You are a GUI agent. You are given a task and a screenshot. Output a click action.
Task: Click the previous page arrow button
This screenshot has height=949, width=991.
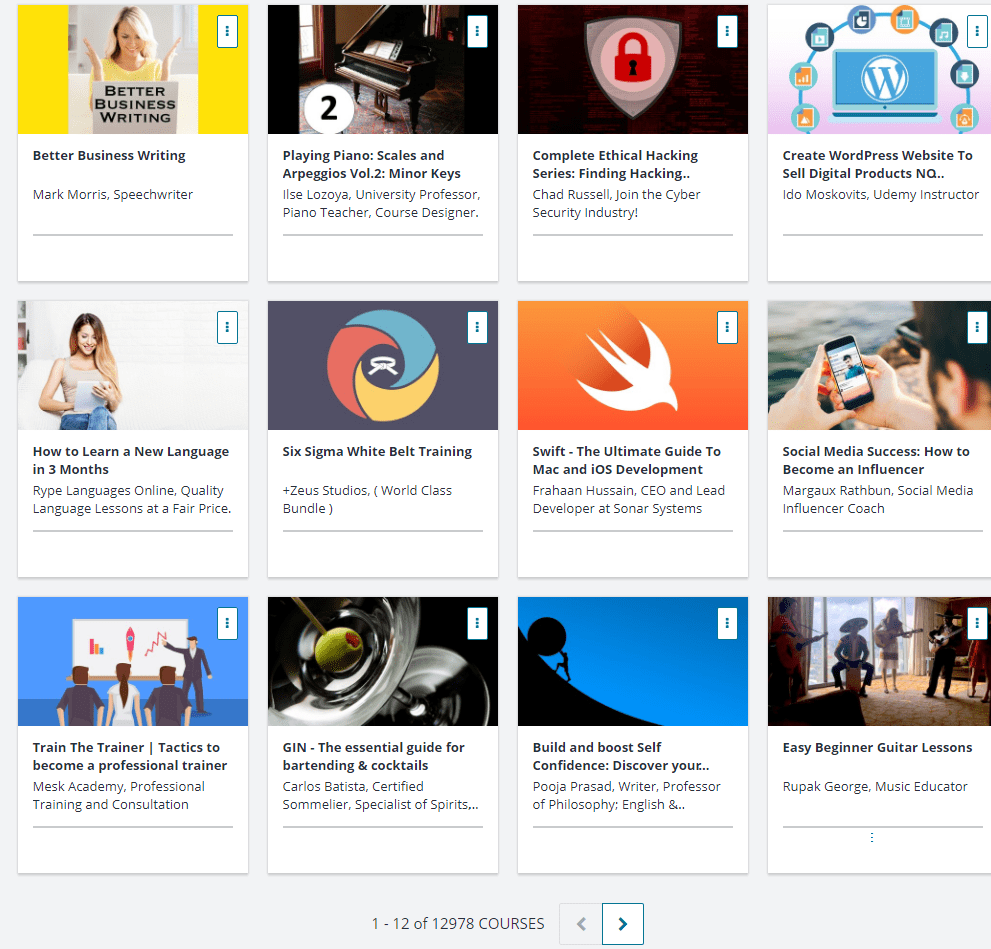(x=581, y=924)
